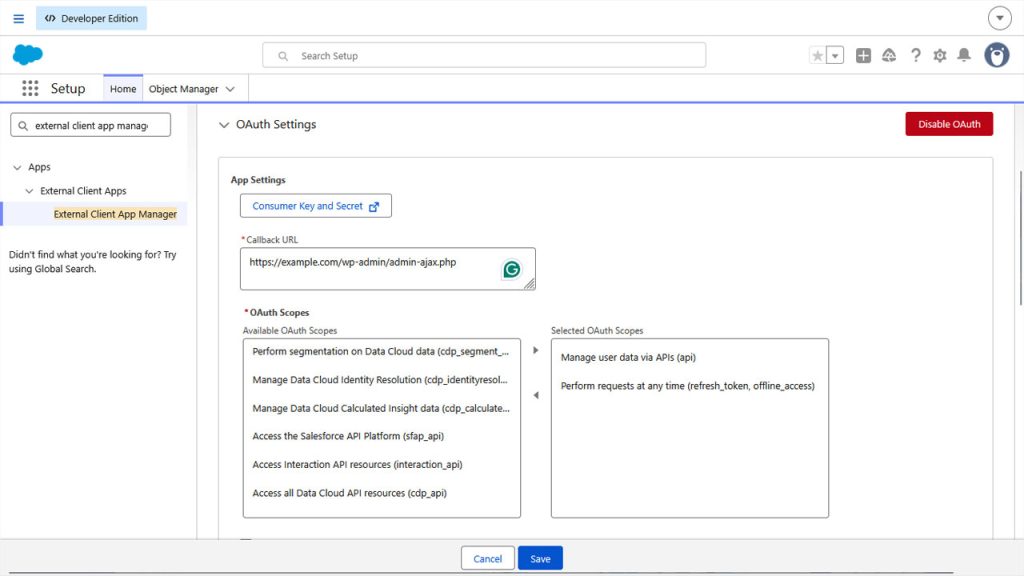This screenshot has width=1024, height=576.
Task: Collapse the OAuth Settings section
Action: point(224,125)
